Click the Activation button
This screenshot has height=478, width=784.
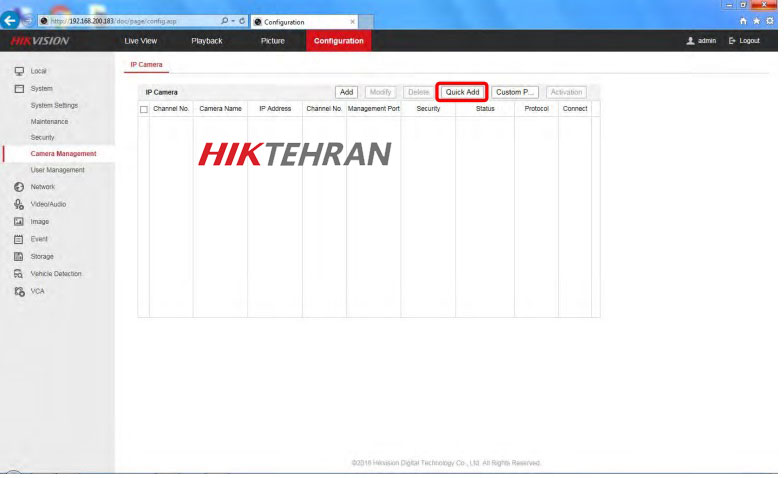point(566,92)
